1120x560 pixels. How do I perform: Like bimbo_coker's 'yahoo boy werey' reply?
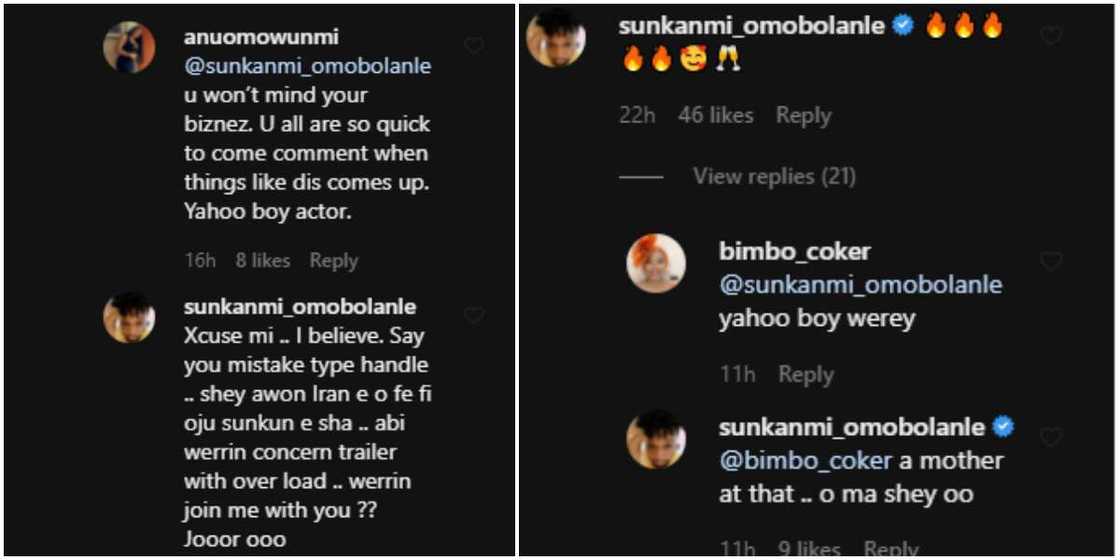[x=1051, y=262]
